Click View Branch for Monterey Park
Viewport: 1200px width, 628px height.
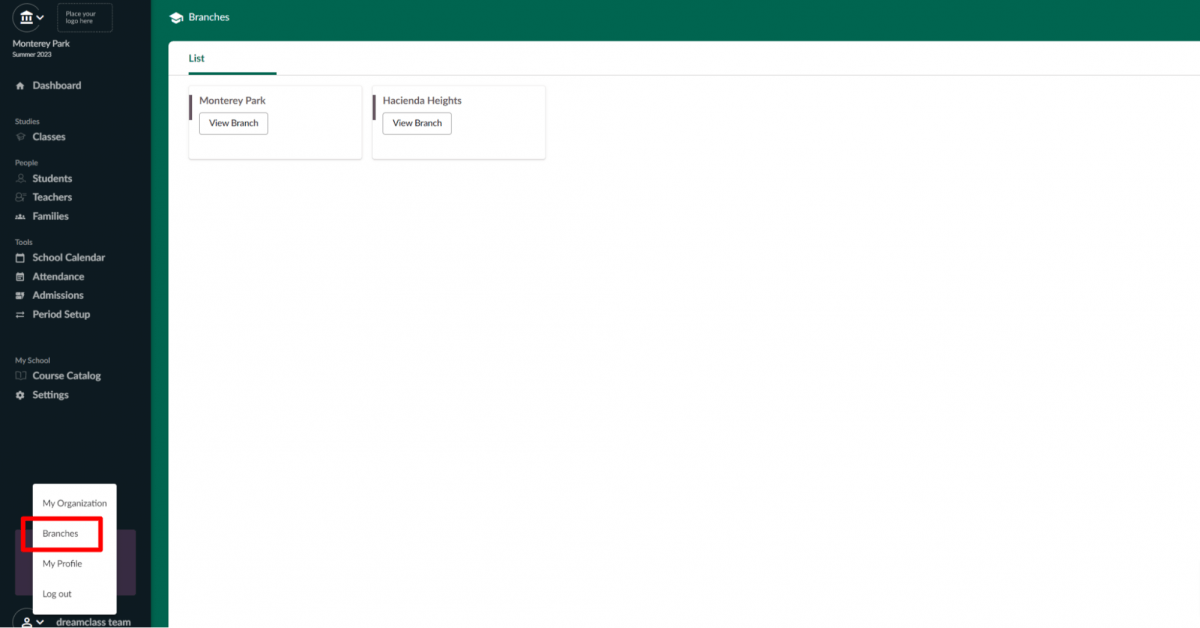[233, 124]
